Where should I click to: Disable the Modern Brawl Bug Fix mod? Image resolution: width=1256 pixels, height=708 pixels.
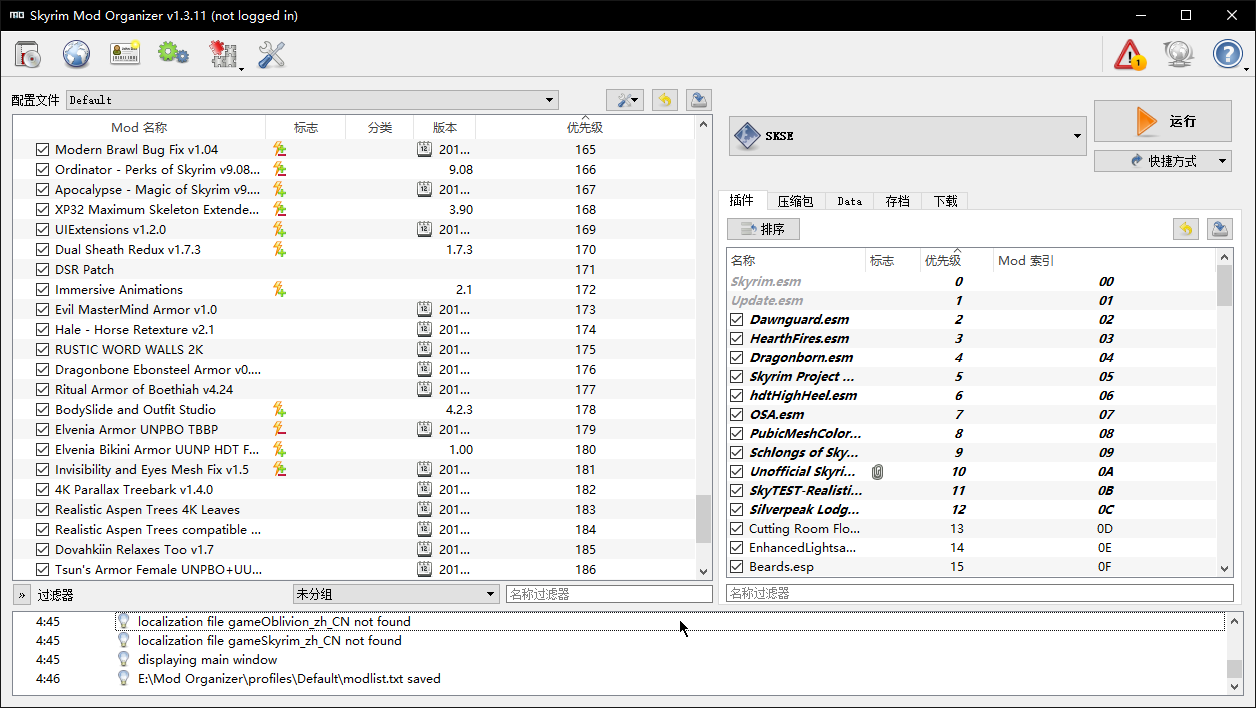[42, 149]
